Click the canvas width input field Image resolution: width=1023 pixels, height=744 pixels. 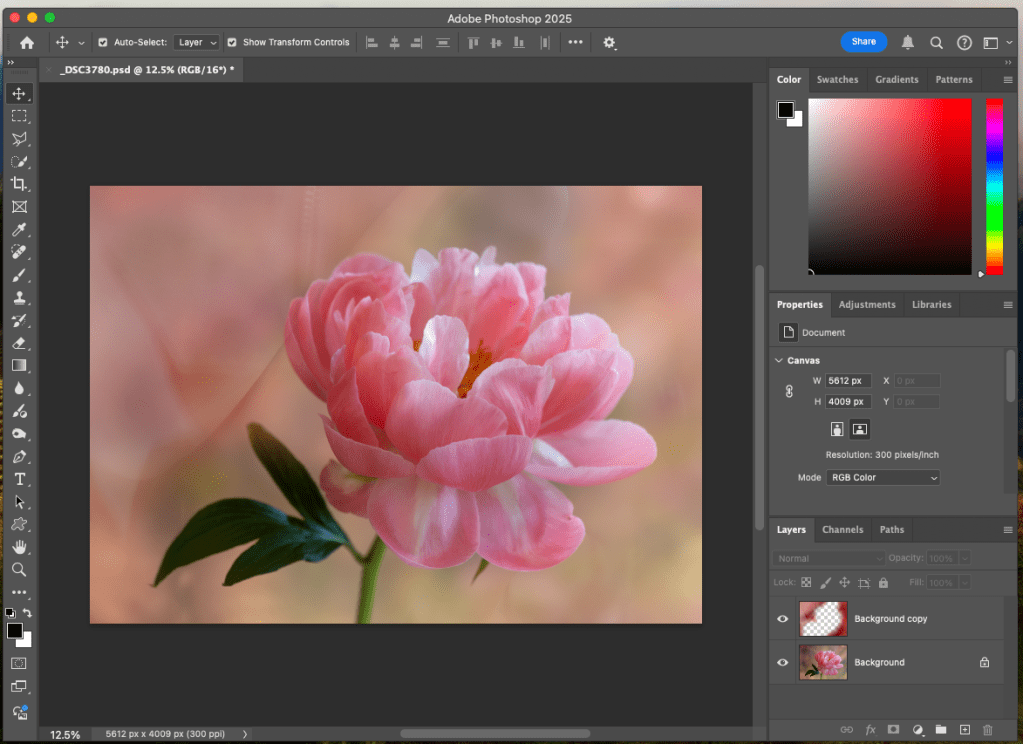pos(848,381)
